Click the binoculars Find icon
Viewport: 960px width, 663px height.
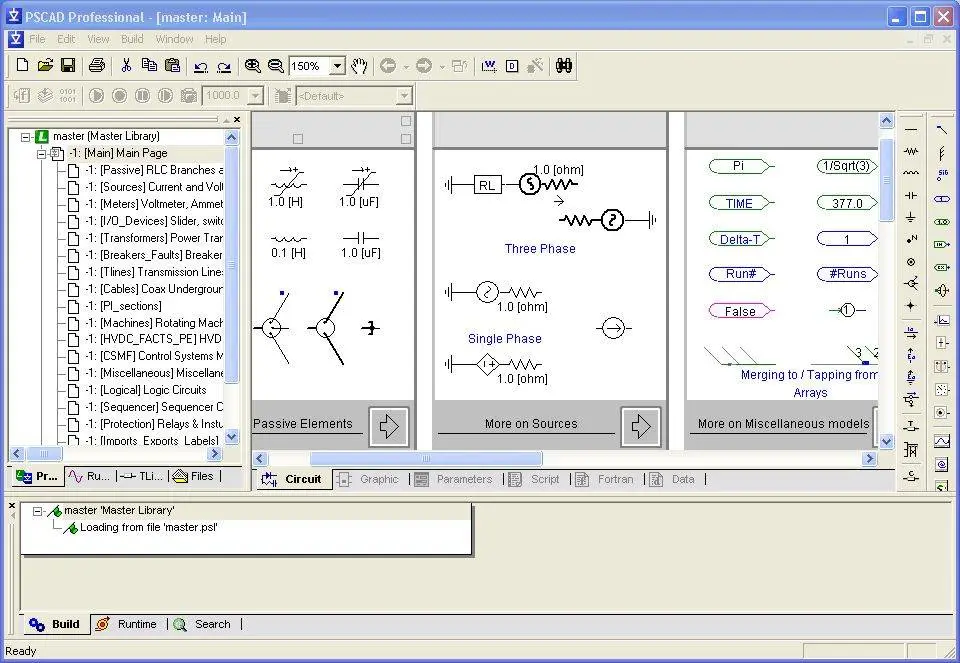(x=564, y=66)
